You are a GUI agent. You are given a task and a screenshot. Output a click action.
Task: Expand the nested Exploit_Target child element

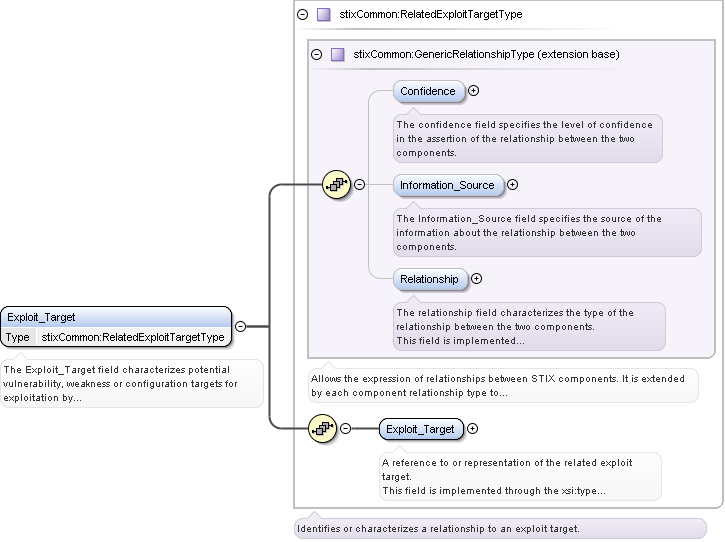[x=473, y=429]
